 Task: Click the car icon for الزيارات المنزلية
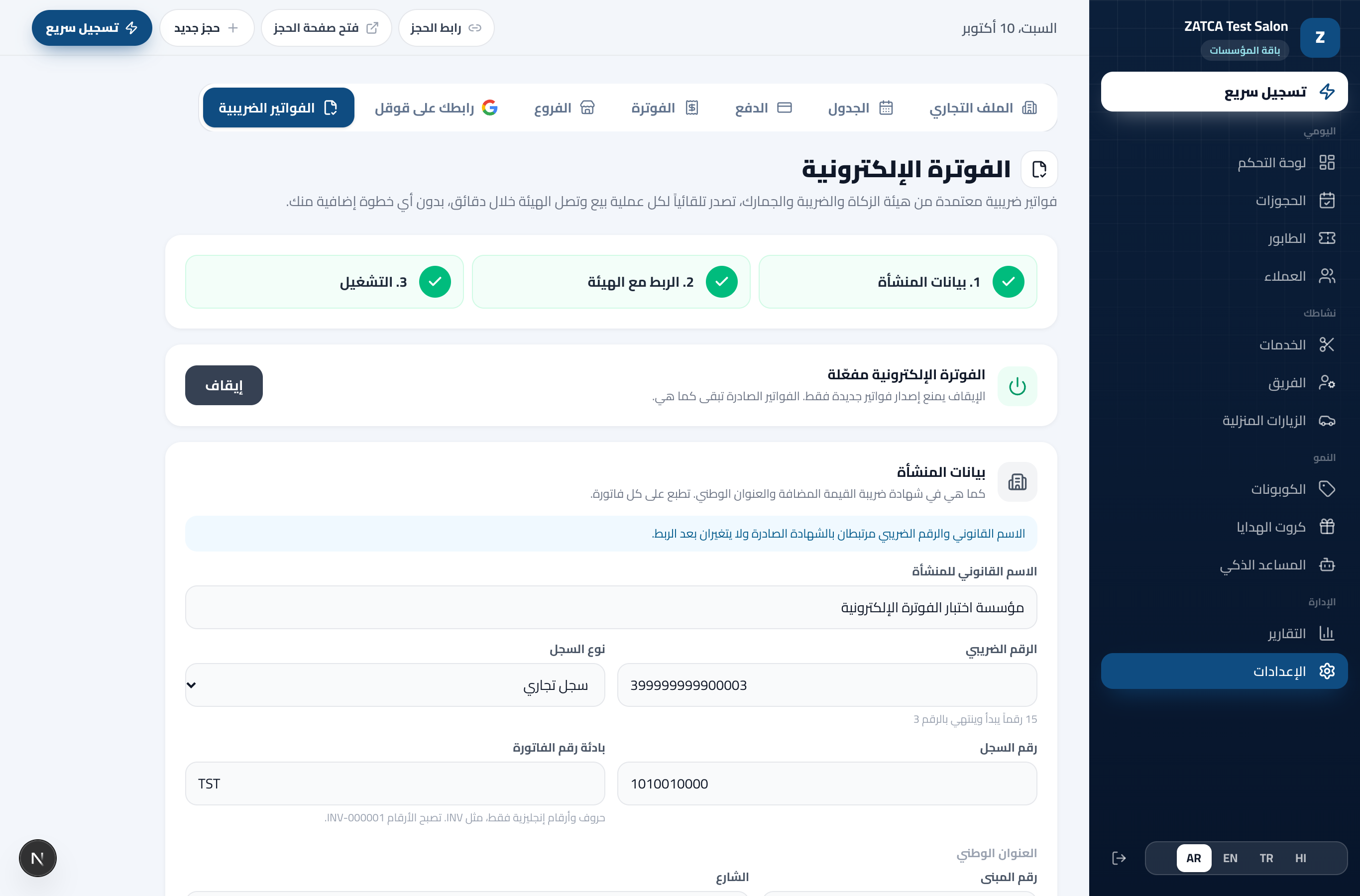(x=1326, y=421)
